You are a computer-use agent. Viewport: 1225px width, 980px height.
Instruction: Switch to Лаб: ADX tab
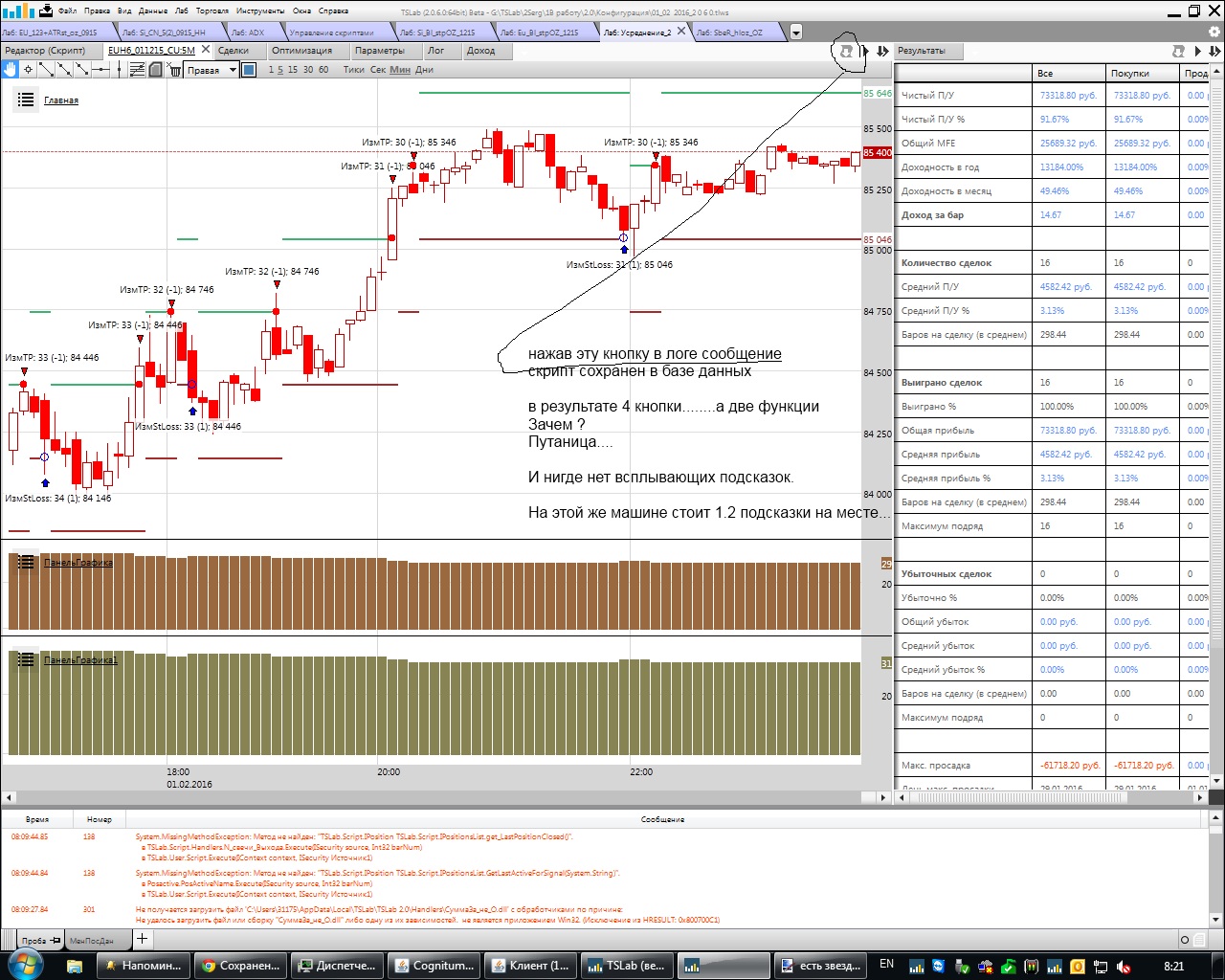[249, 33]
